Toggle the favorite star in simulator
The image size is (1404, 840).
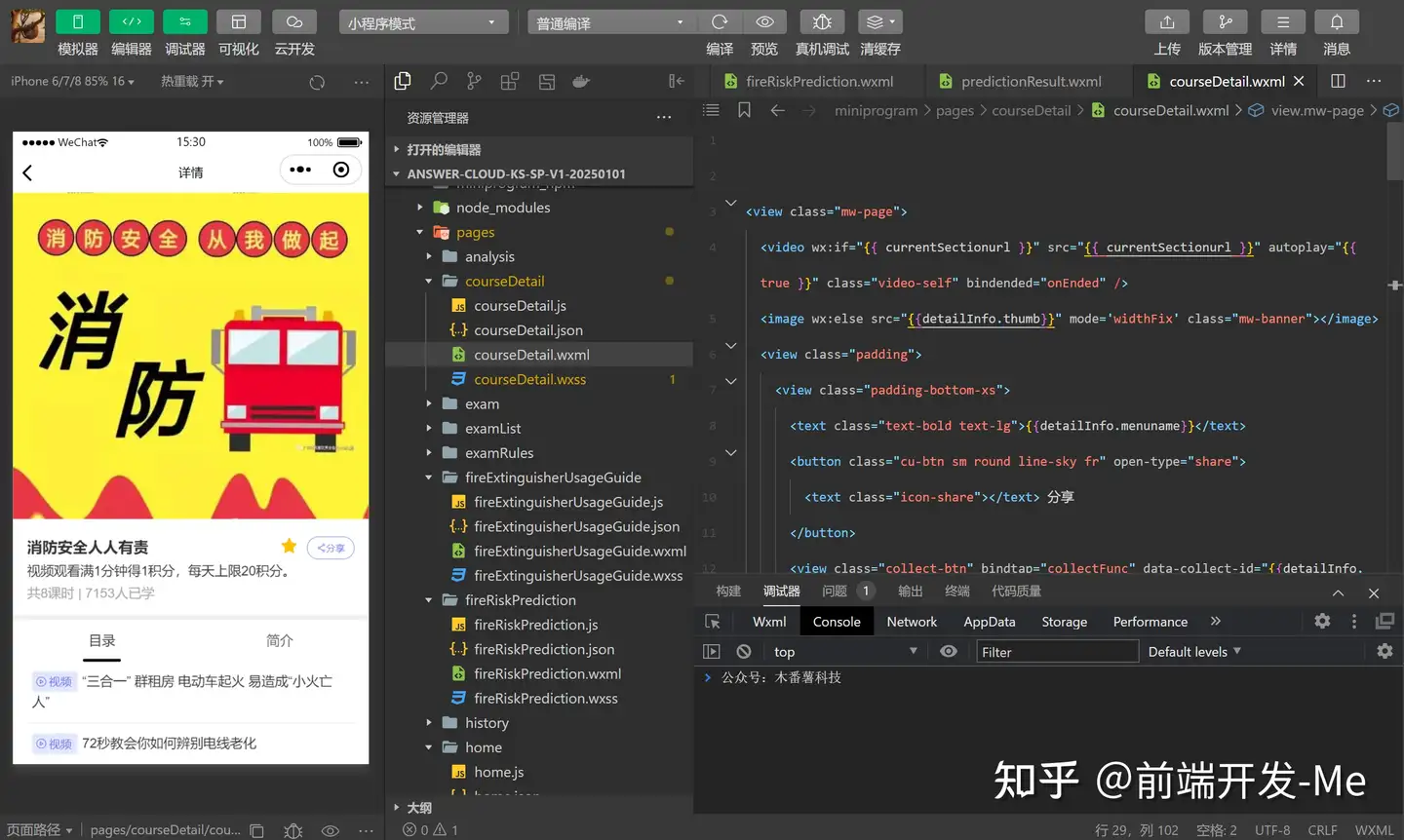(289, 546)
